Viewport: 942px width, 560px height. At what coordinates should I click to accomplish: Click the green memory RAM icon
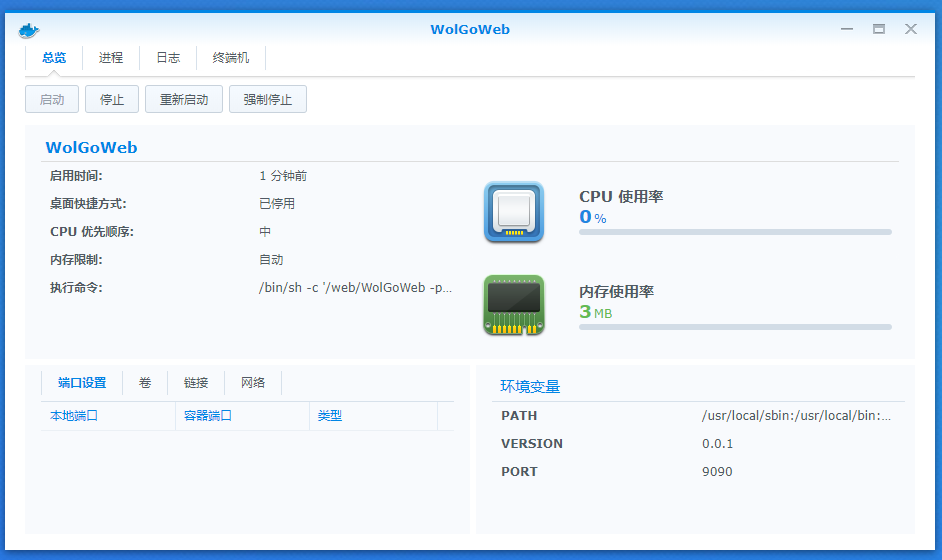(x=513, y=305)
